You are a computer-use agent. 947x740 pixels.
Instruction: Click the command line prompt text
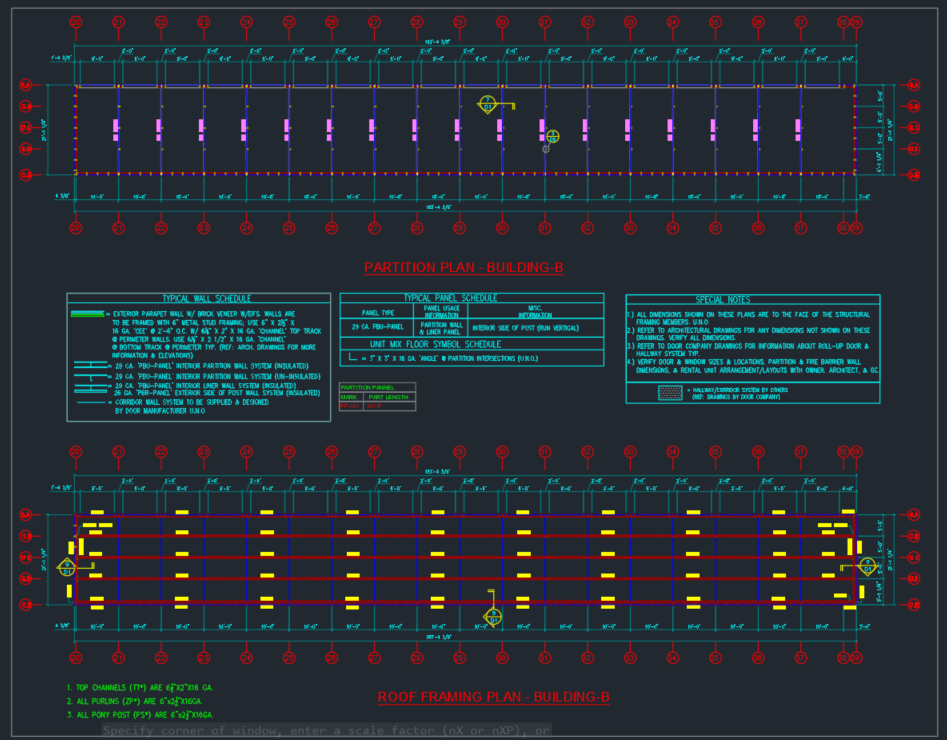tap(326, 731)
